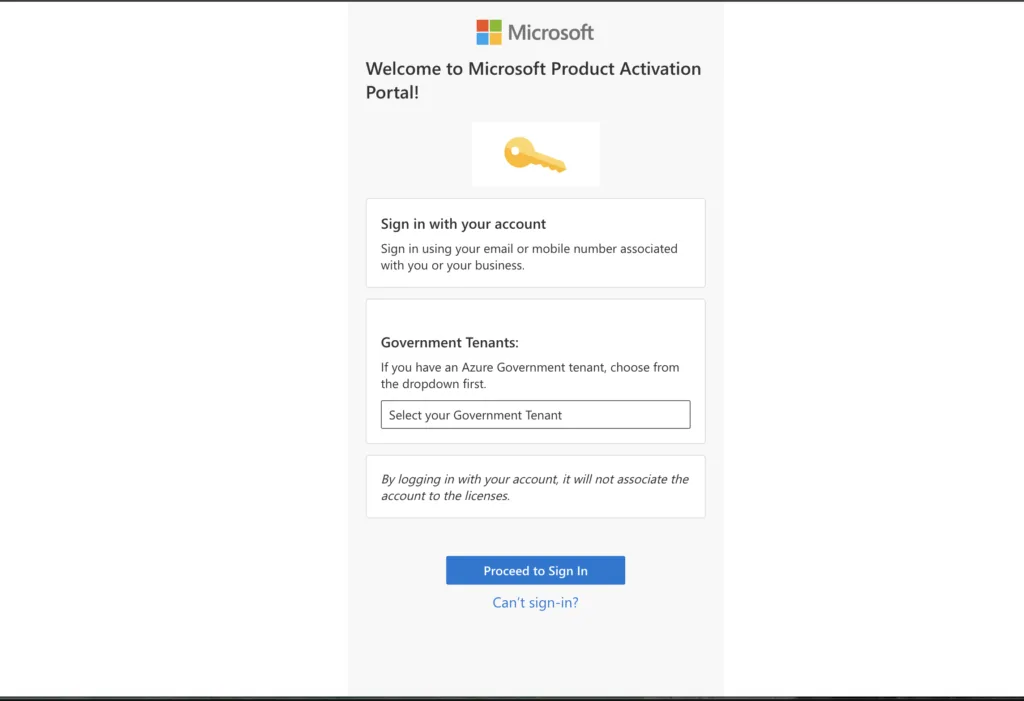Viewport: 1024px width, 701px height.
Task: Click the Welcome to Microsoft Product Activation Portal heading
Action: click(x=533, y=80)
